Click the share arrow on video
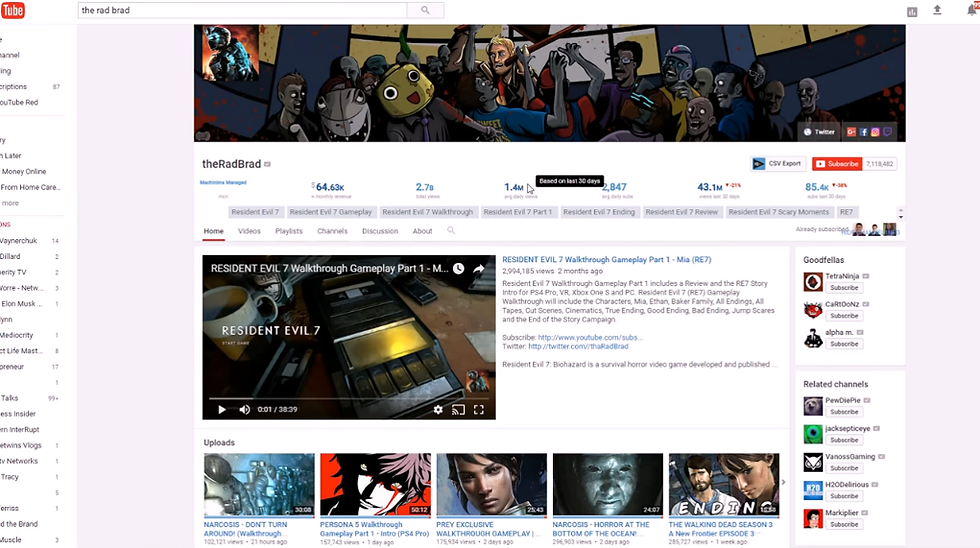Screen dimensions: 980x548 (x=479, y=269)
